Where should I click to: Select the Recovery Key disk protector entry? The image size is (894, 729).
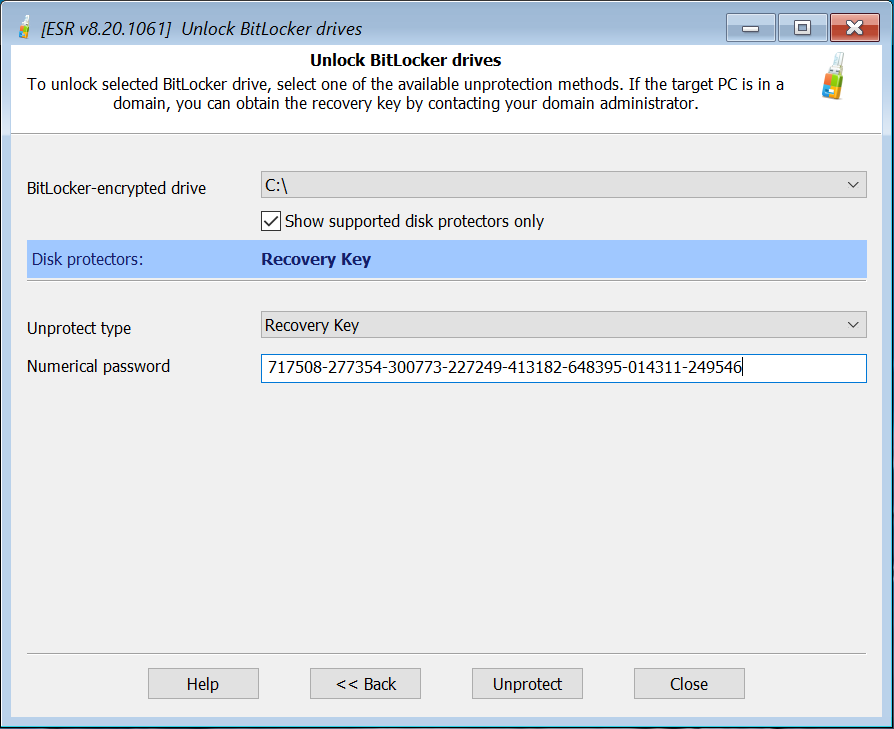pos(316,259)
